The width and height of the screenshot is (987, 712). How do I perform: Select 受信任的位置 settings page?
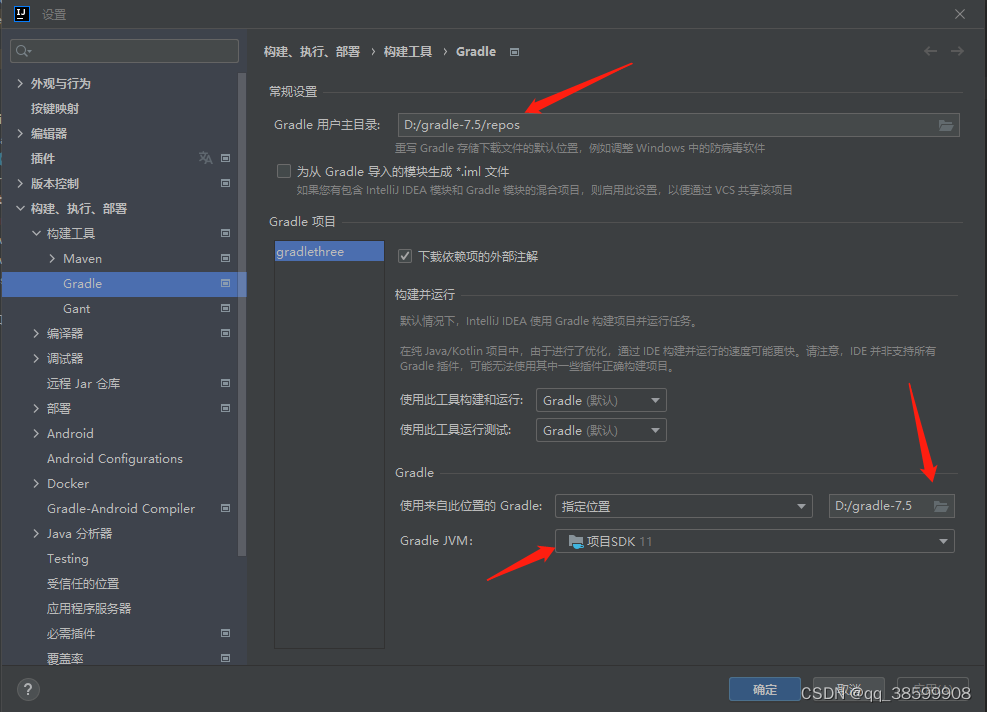tap(83, 584)
